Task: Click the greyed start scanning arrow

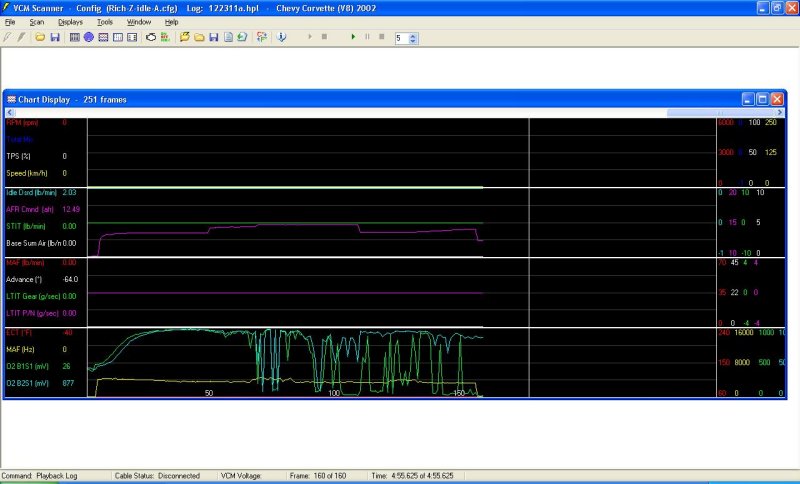Action: coord(310,37)
